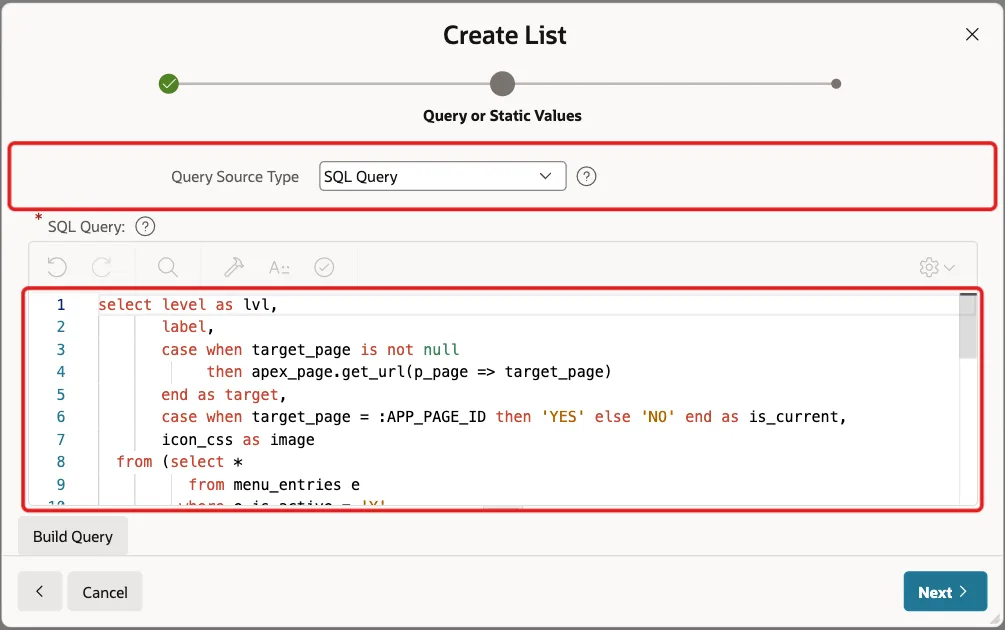Click the undo icon in editor toolbar

pos(57,267)
